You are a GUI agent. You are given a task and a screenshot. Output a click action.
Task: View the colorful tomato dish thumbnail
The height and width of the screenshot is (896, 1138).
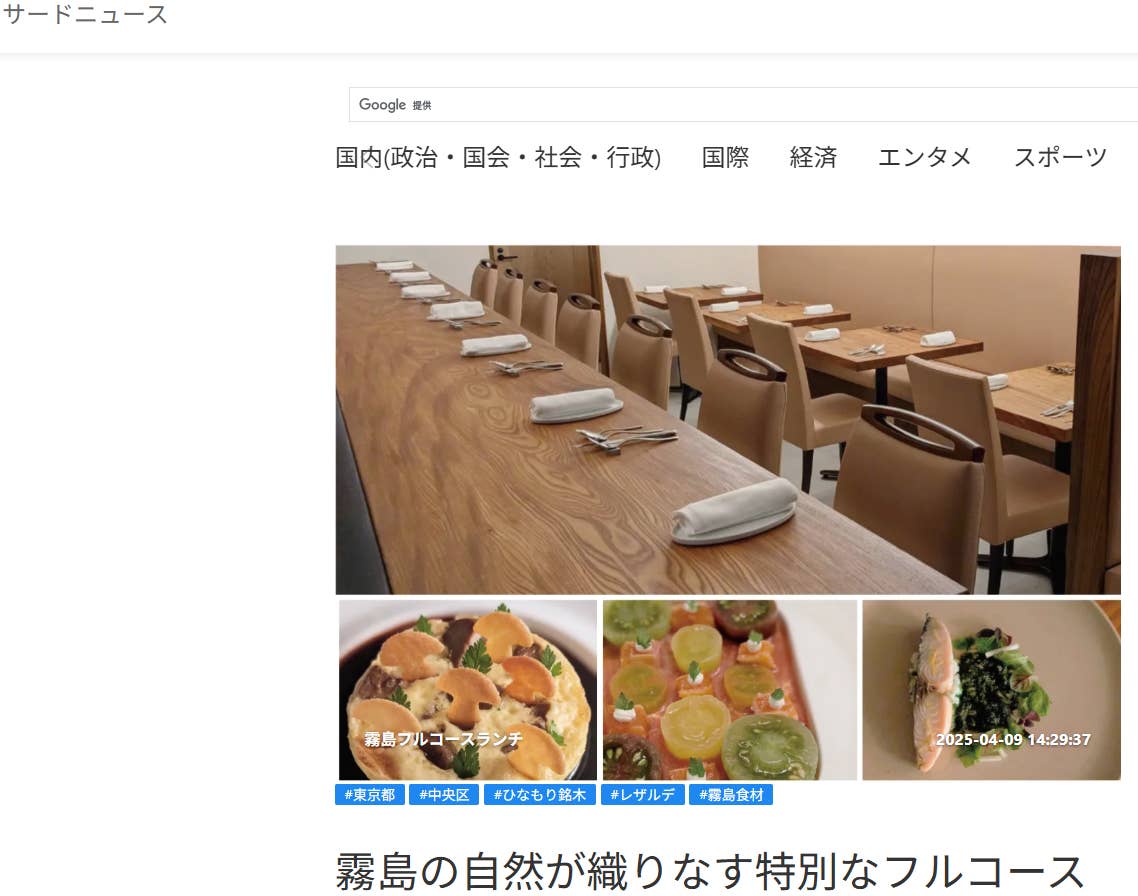tap(730, 690)
